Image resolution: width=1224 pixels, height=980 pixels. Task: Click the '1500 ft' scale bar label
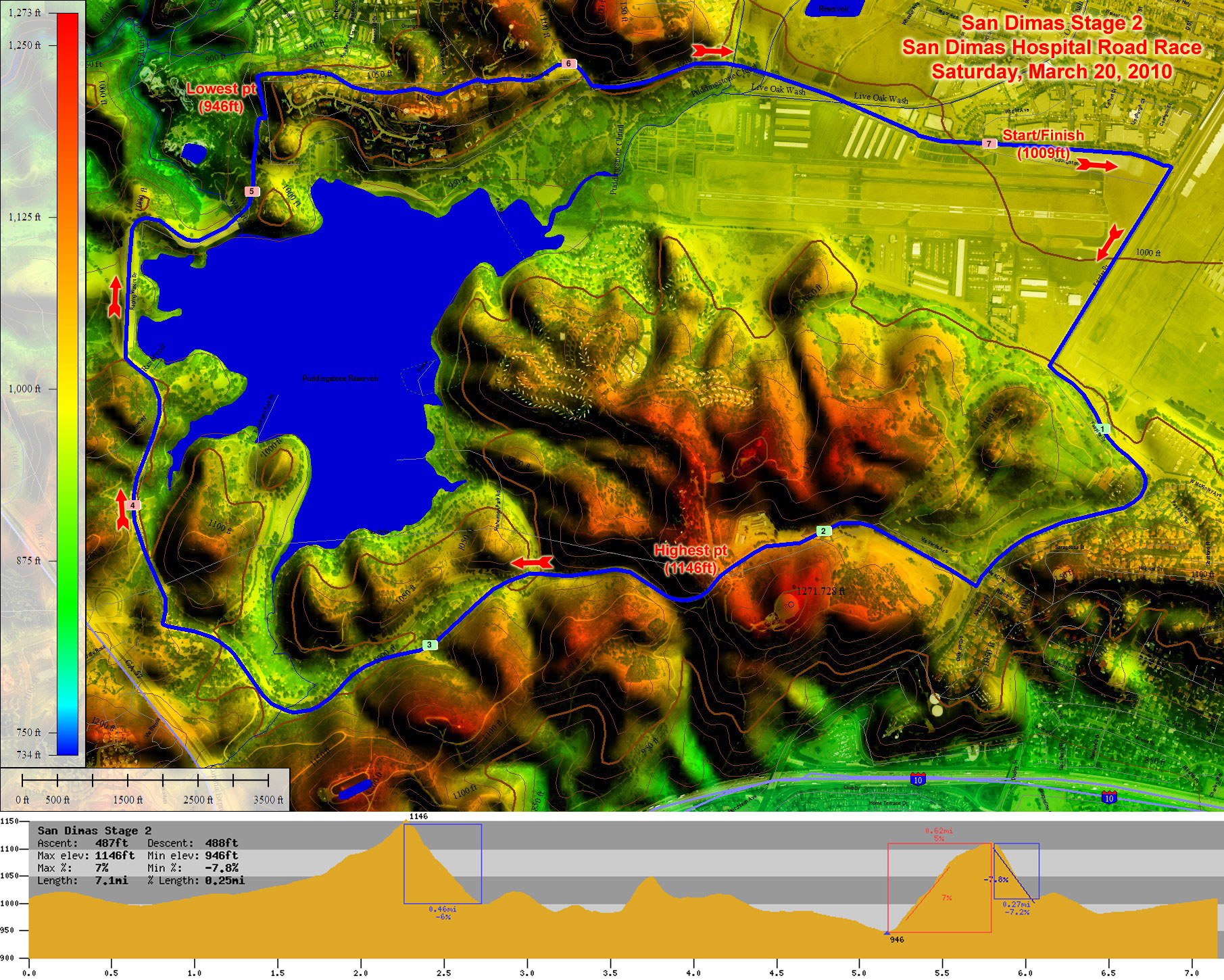128,800
